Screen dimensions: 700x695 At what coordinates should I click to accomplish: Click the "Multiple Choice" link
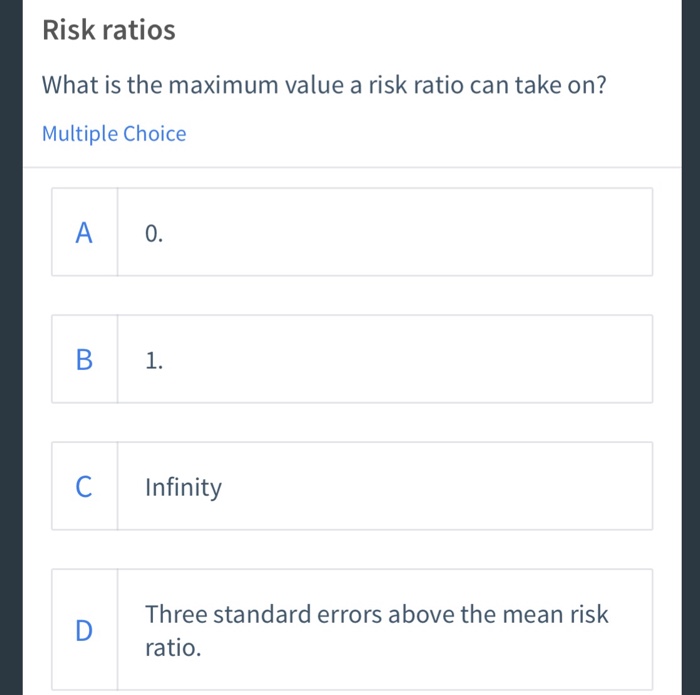tap(114, 134)
